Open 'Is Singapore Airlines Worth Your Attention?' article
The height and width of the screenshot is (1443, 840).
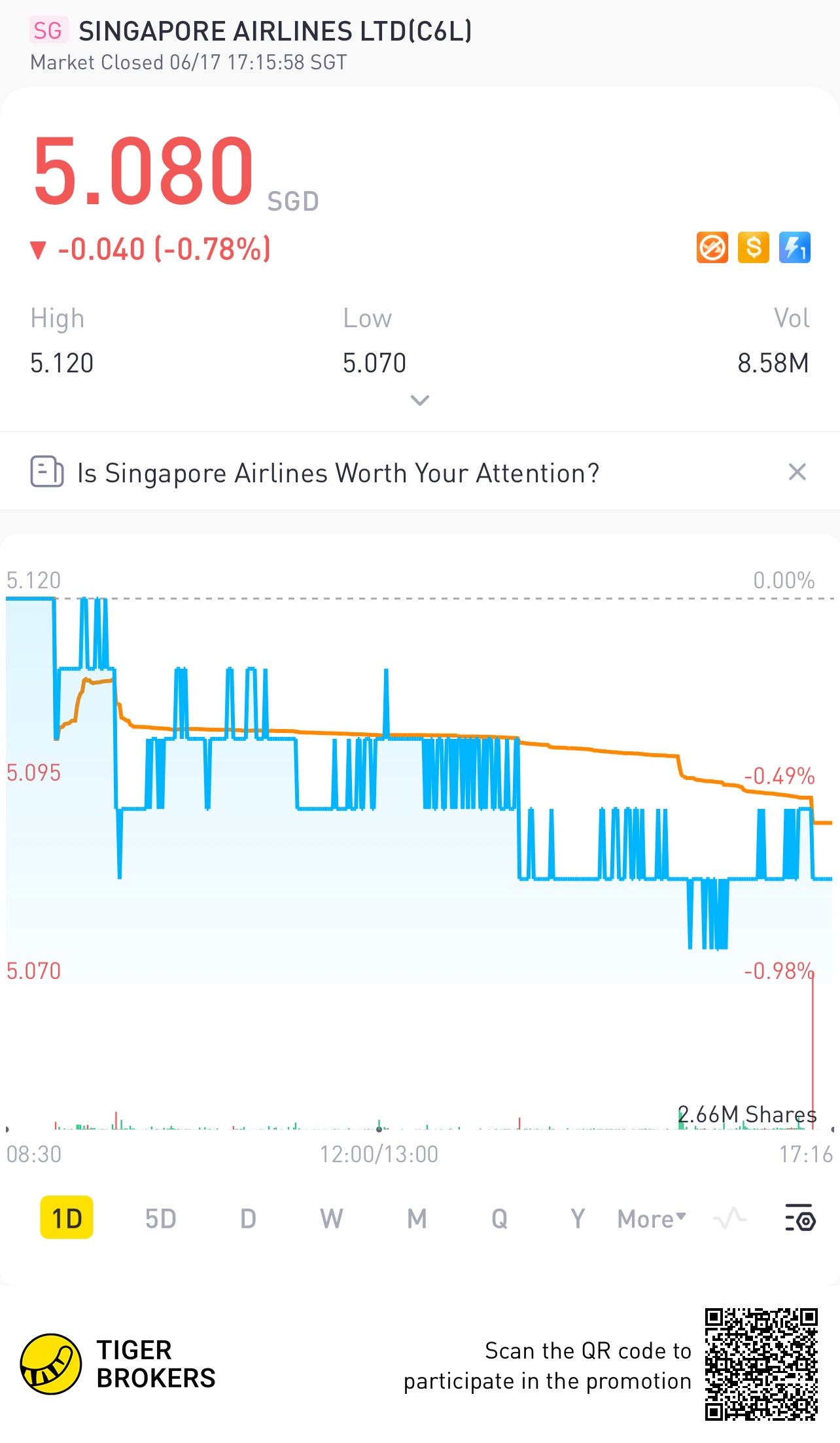coord(338,473)
